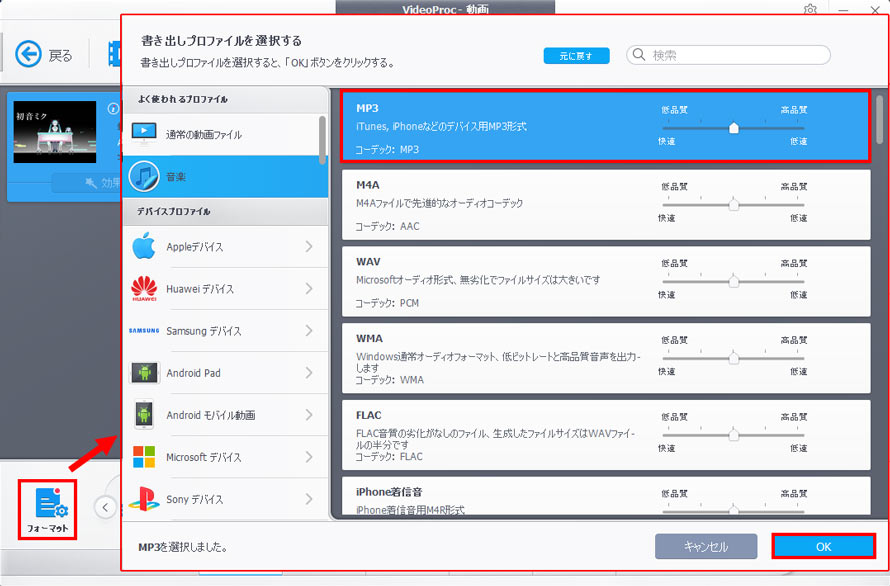Viewport: 890px width, 586px height.
Task: Click the magnifier icon in search box
Action: (x=639, y=55)
